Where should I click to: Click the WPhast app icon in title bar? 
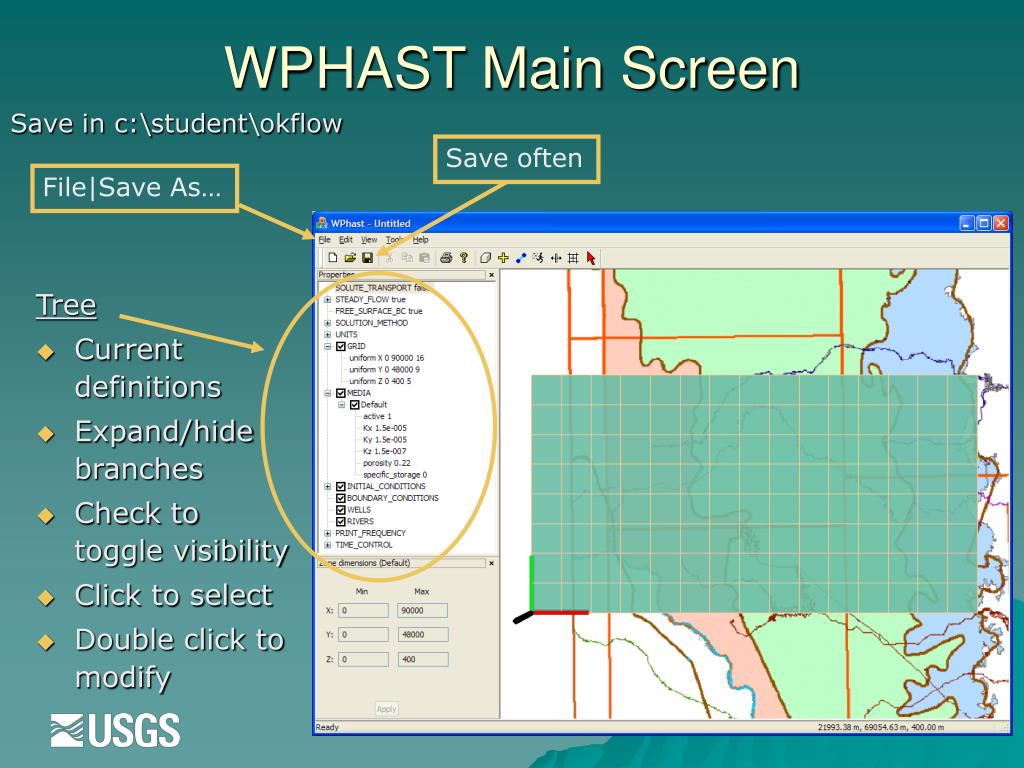click(322, 223)
